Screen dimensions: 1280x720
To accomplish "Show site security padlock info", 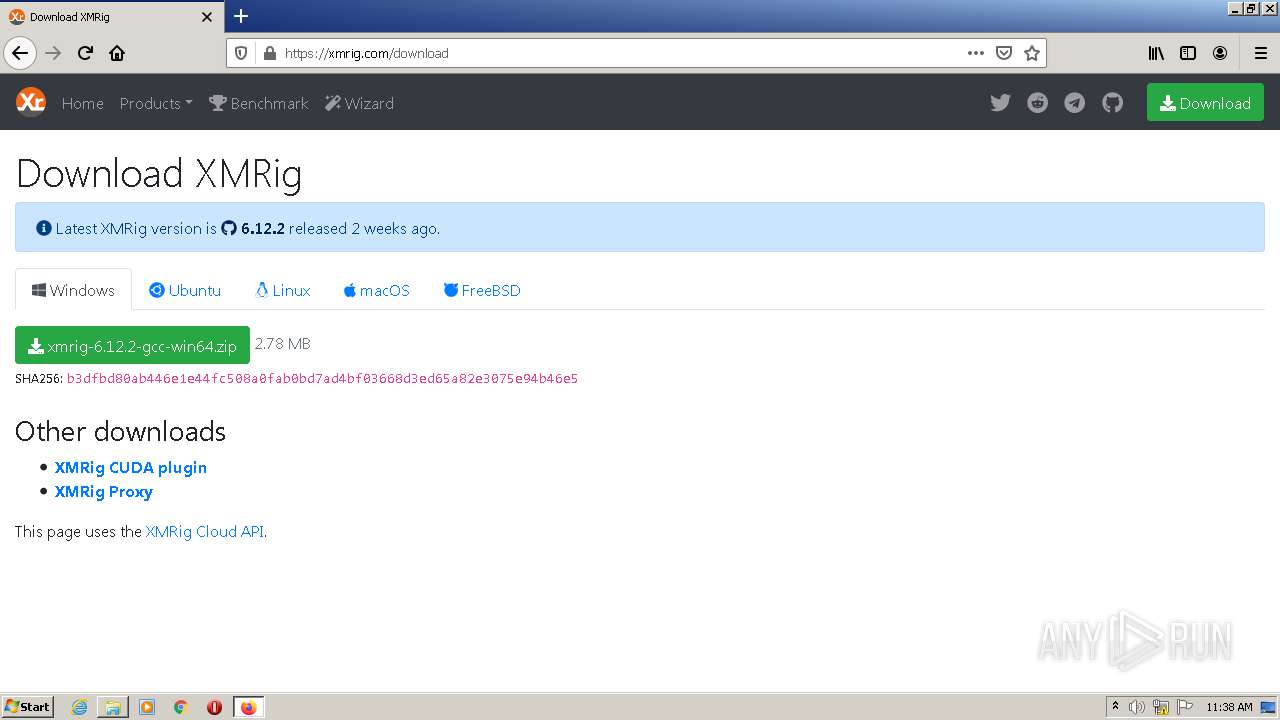I will [268, 53].
